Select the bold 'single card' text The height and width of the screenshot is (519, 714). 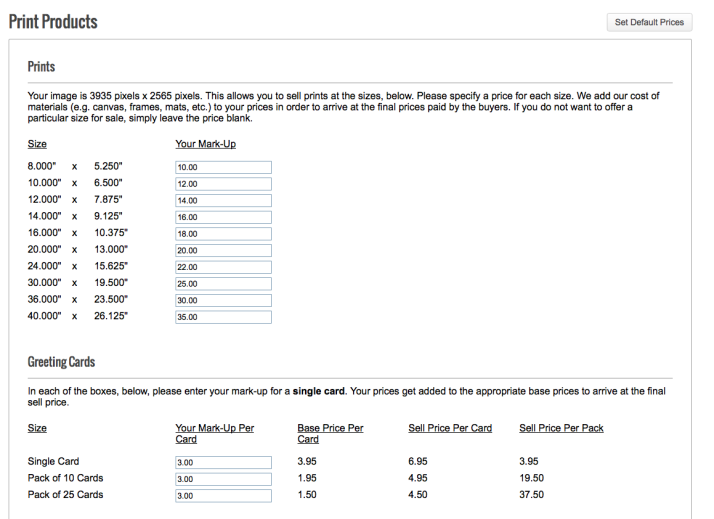[318, 391]
